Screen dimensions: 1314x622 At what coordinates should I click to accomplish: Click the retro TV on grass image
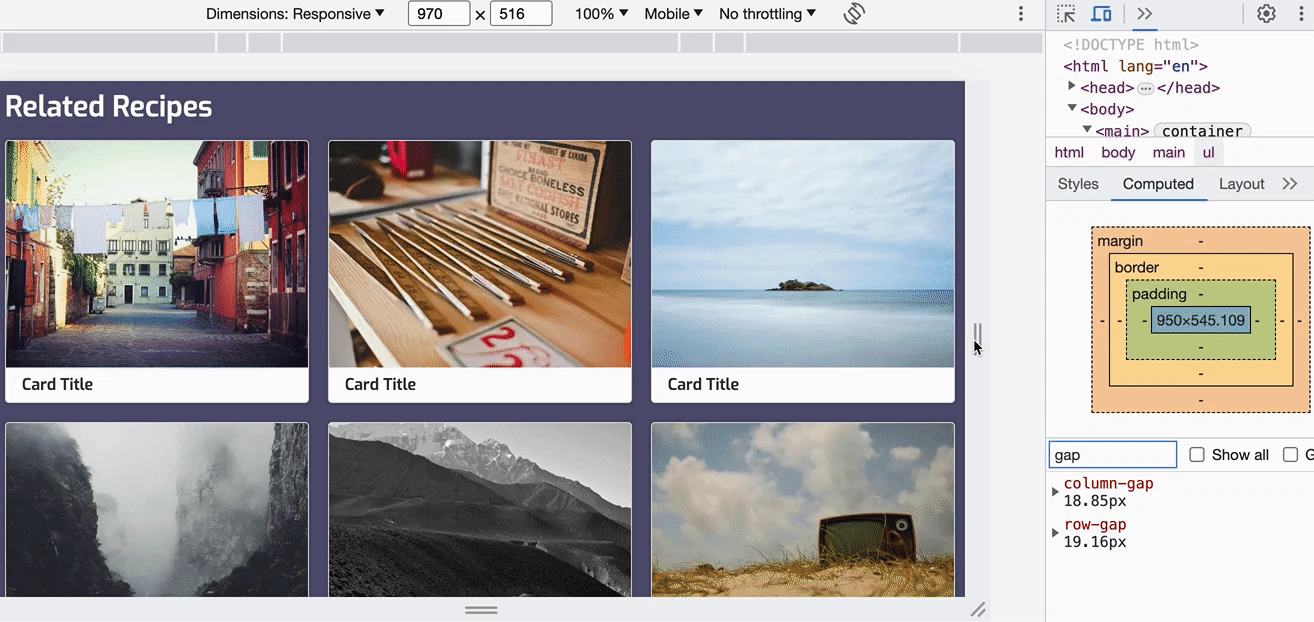pos(803,509)
